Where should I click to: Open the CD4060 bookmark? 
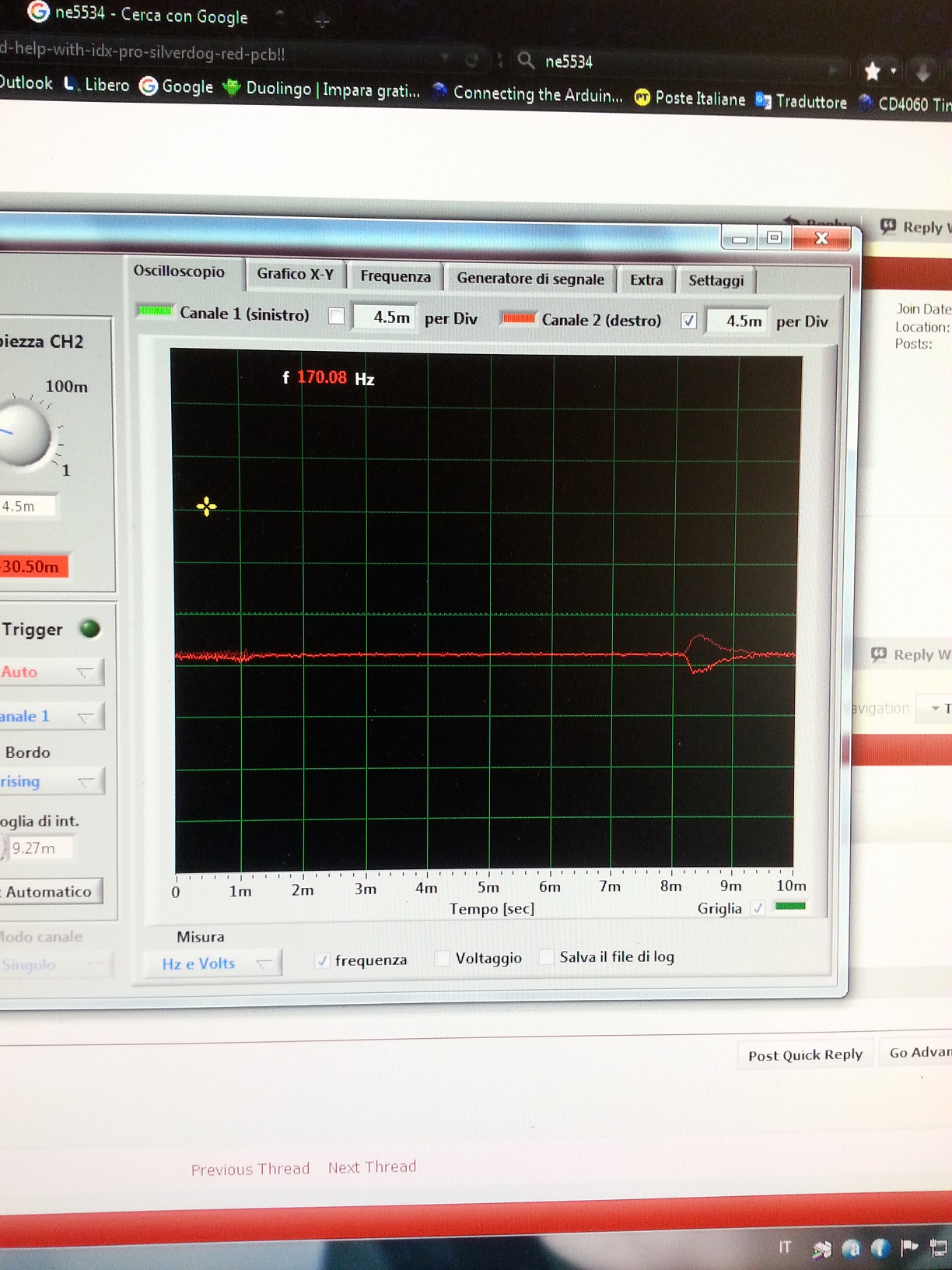(905, 103)
